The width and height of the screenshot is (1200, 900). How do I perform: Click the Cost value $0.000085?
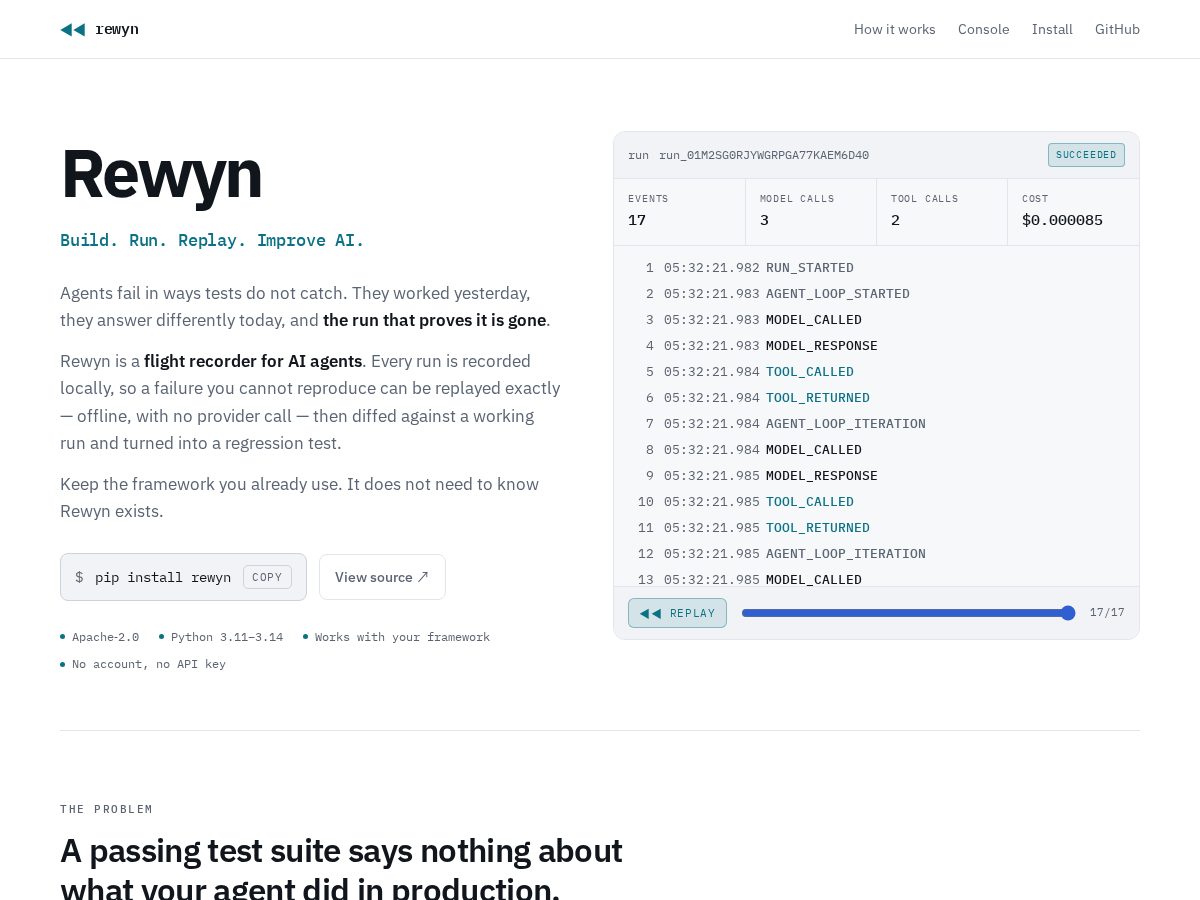(x=1062, y=220)
